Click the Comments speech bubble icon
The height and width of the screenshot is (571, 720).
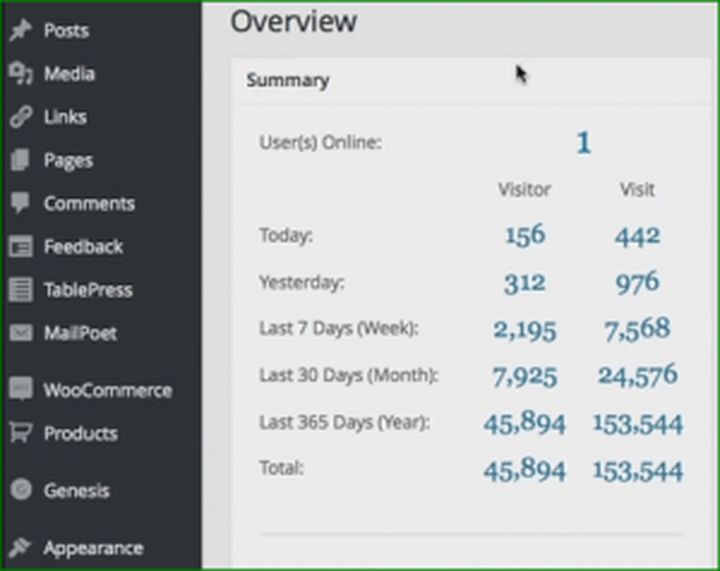coord(20,203)
